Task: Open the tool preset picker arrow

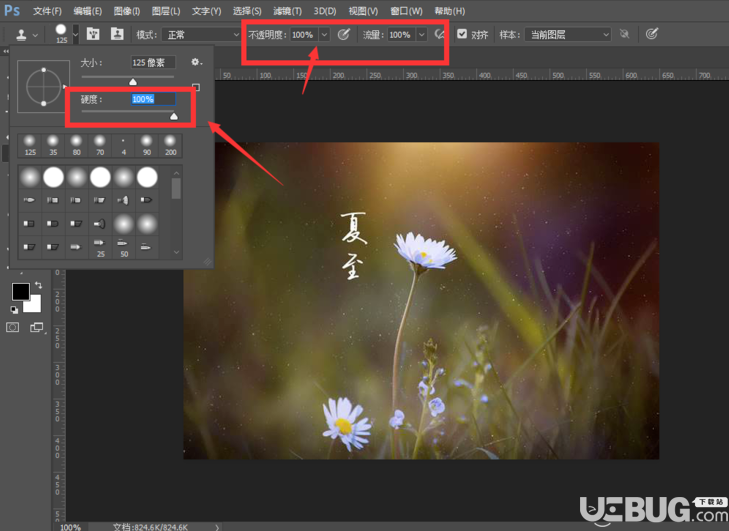Action: pyautogui.click(x=35, y=35)
